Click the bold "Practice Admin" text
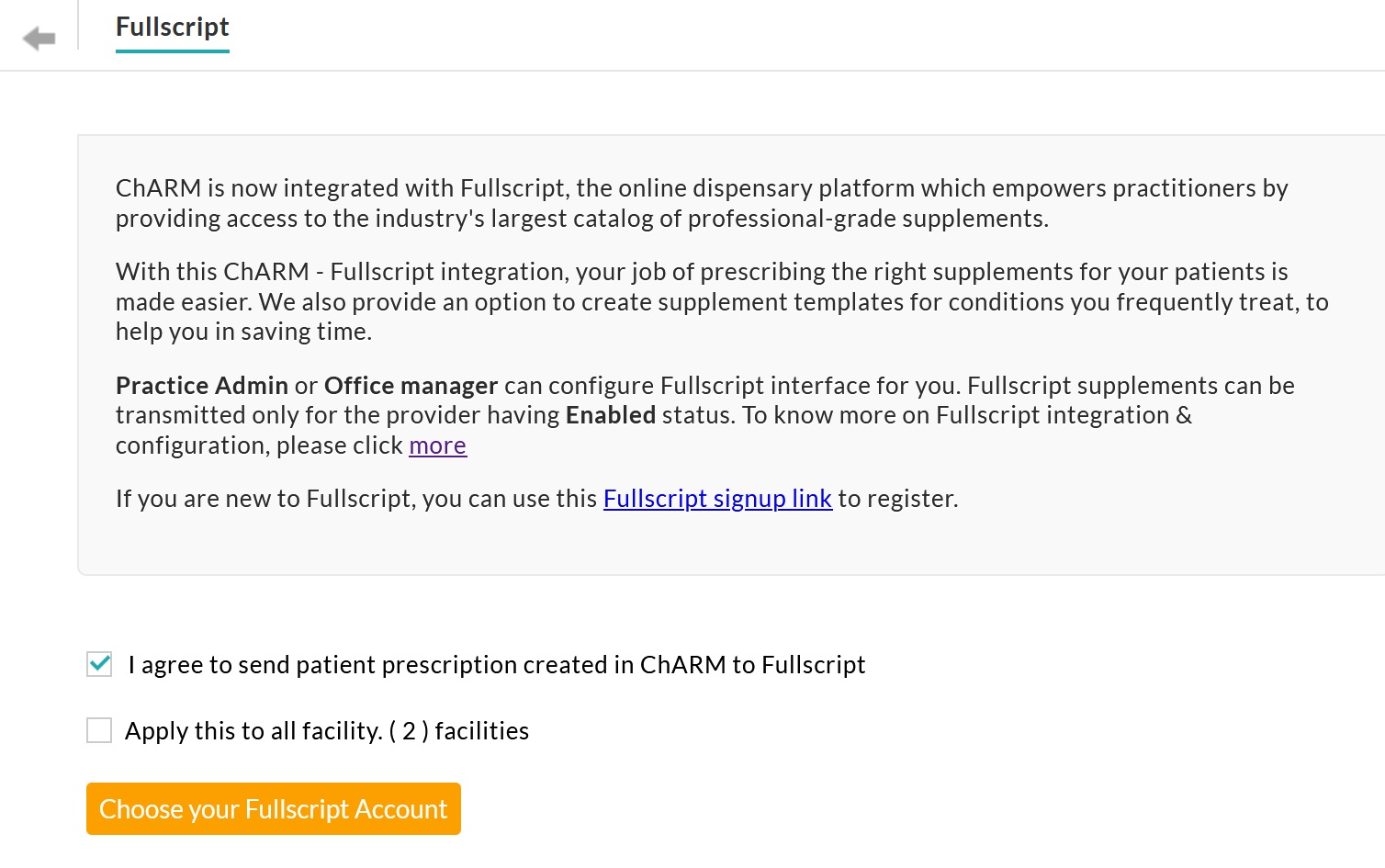 tap(201, 386)
